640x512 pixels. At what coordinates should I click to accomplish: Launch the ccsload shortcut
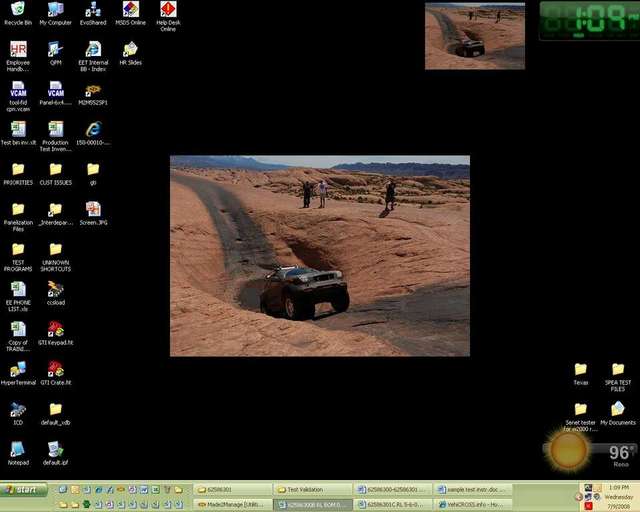pos(56,293)
